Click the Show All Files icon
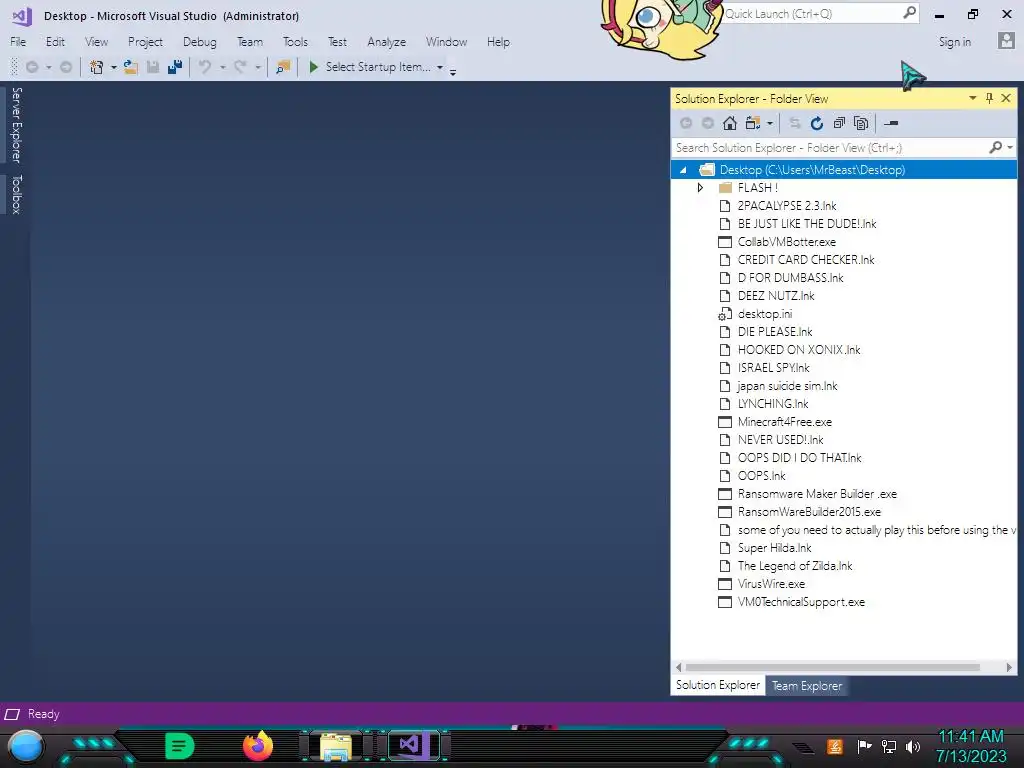The width and height of the screenshot is (1024, 768). click(861, 123)
